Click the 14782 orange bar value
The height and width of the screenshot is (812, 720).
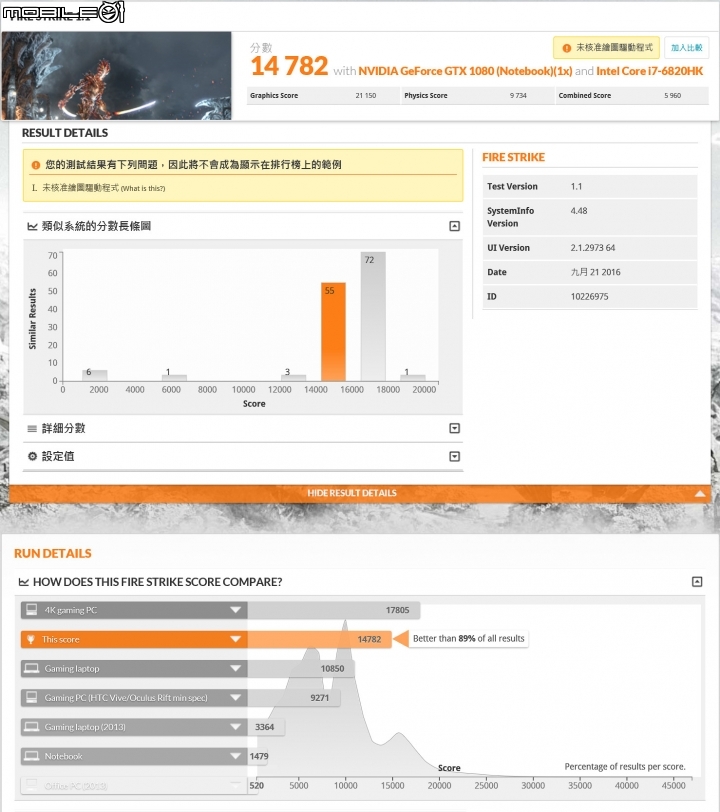[x=369, y=640]
